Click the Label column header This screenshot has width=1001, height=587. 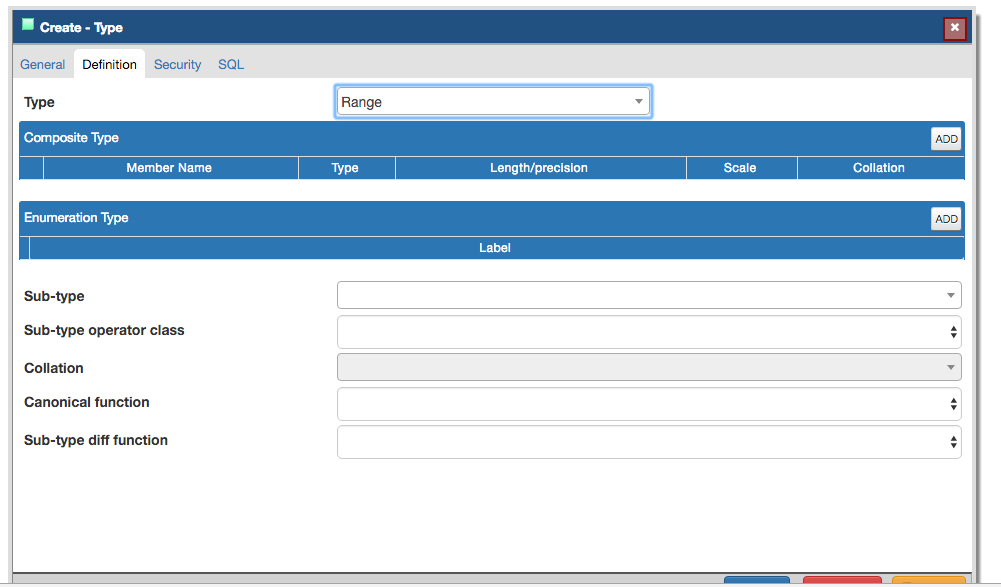[x=495, y=248]
